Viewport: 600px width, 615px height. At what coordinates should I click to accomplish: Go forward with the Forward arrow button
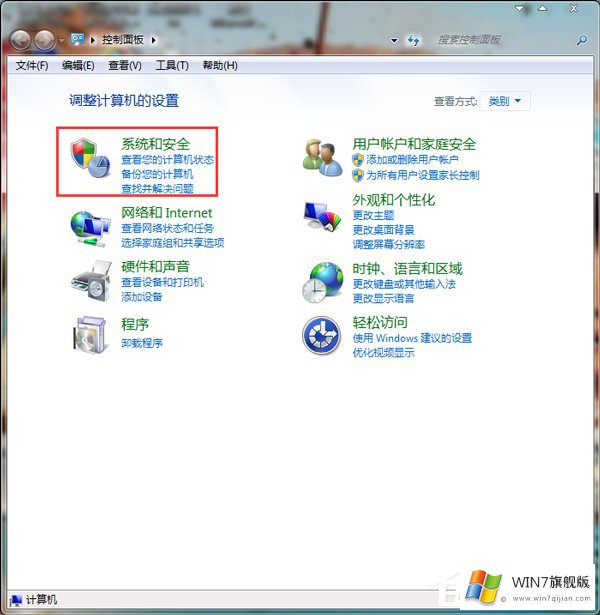[x=44, y=40]
